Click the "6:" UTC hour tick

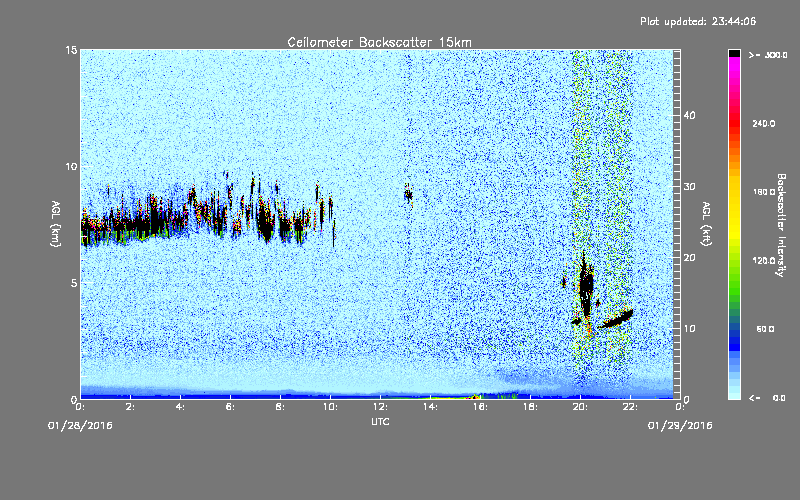(231, 407)
